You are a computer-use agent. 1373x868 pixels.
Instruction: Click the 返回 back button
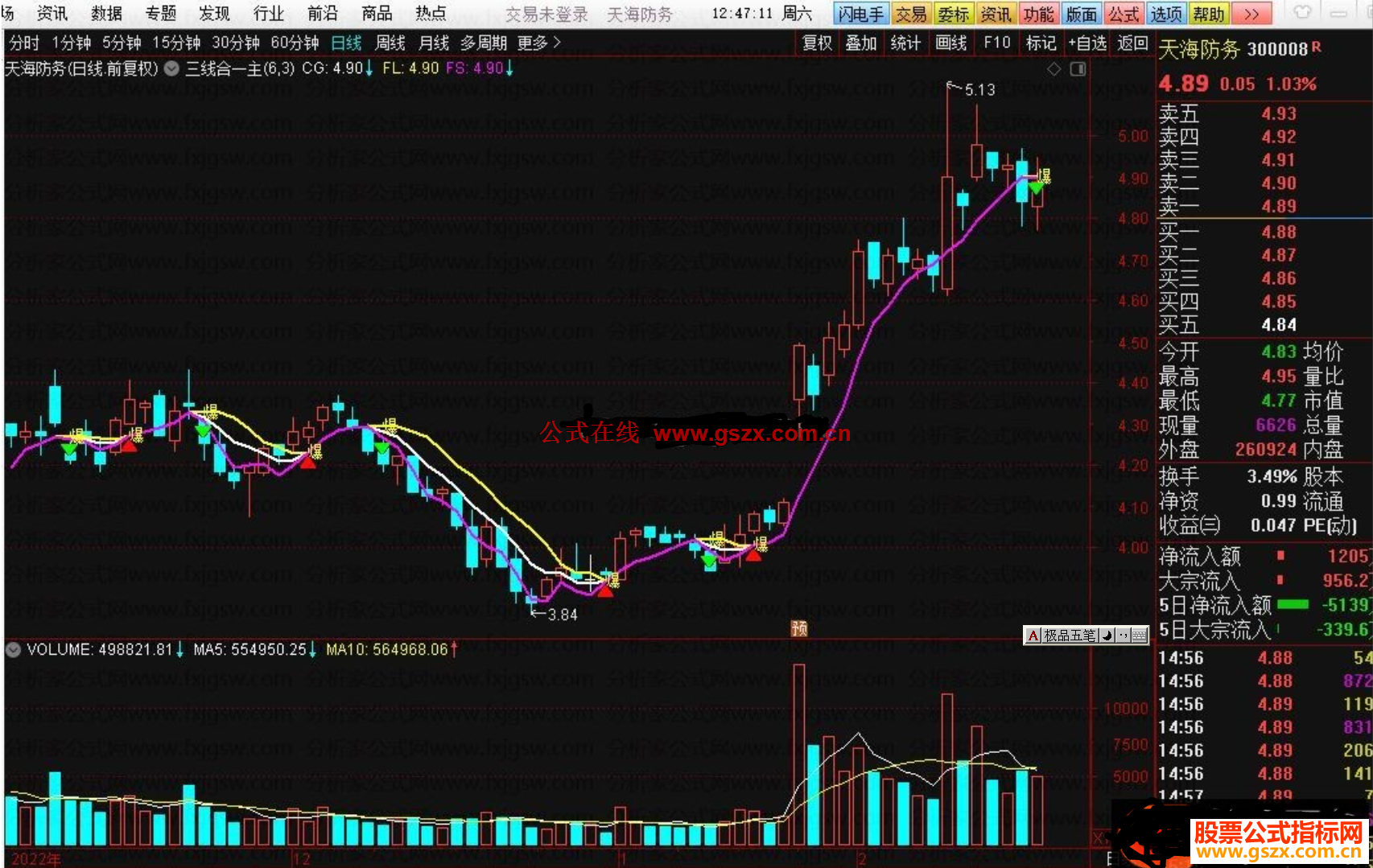coord(1133,43)
